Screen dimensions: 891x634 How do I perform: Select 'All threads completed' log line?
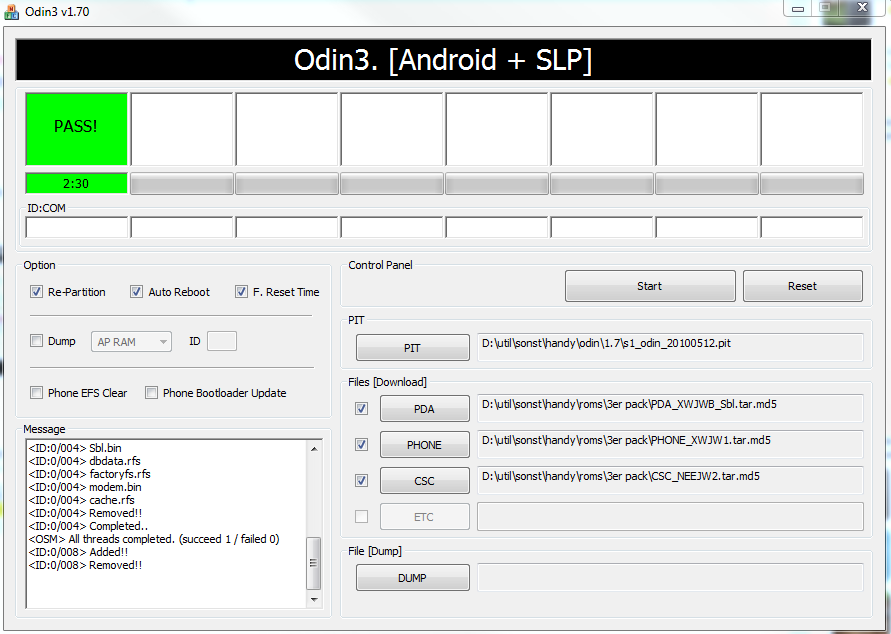click(x=154, y=539)
